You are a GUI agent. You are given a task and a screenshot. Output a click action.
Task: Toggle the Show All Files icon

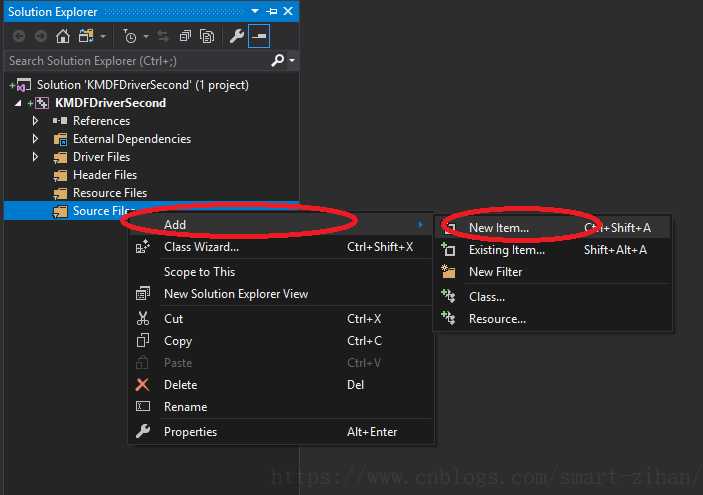click(x=207, y=36)
